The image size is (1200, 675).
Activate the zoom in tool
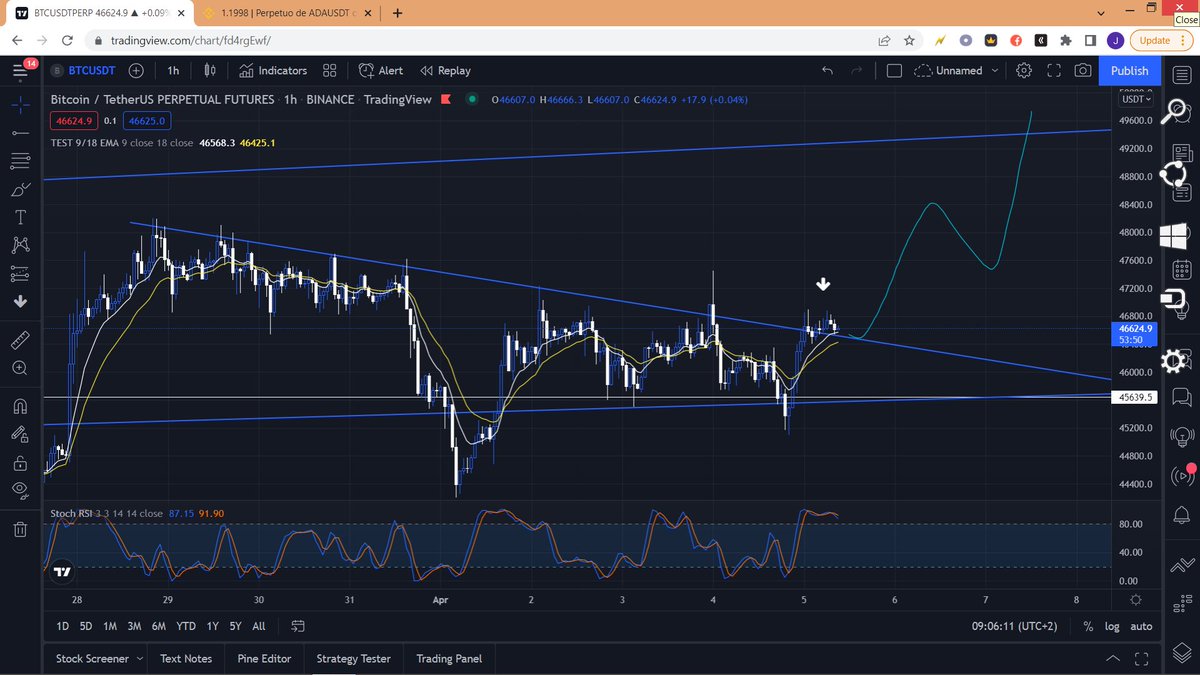(x=20, y=368)
